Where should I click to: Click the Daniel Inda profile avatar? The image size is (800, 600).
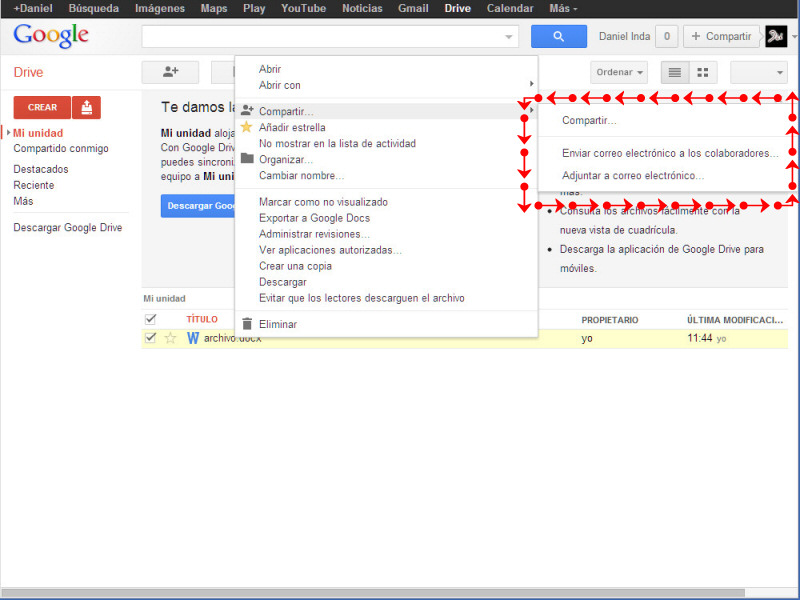776,36
